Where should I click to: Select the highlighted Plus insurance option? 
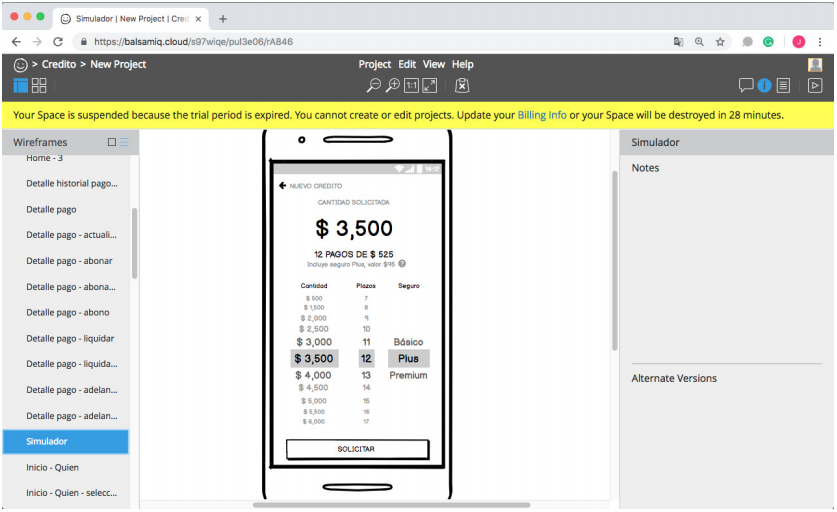[408, 358]
